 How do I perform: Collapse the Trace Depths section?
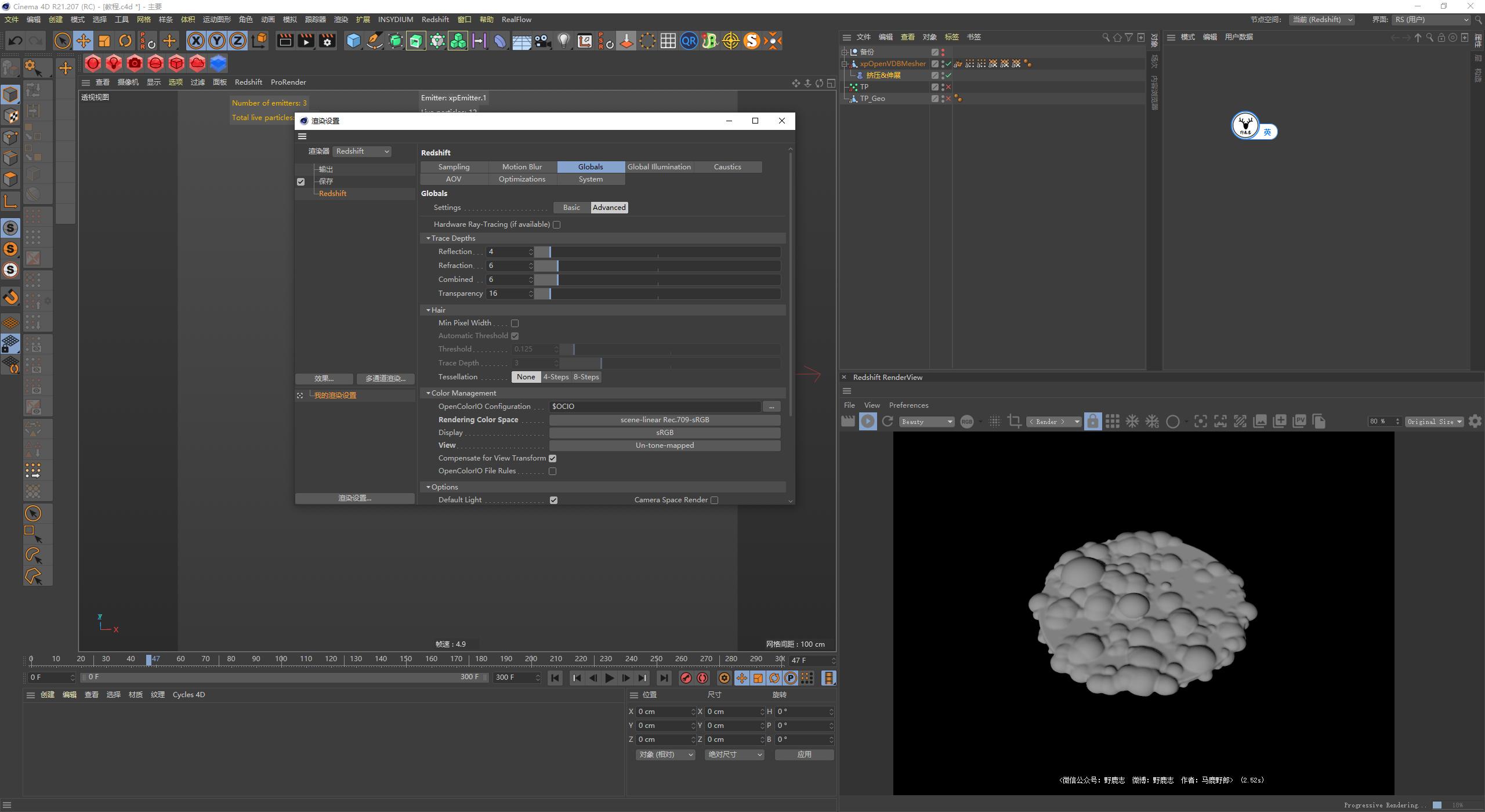[429, 238]
